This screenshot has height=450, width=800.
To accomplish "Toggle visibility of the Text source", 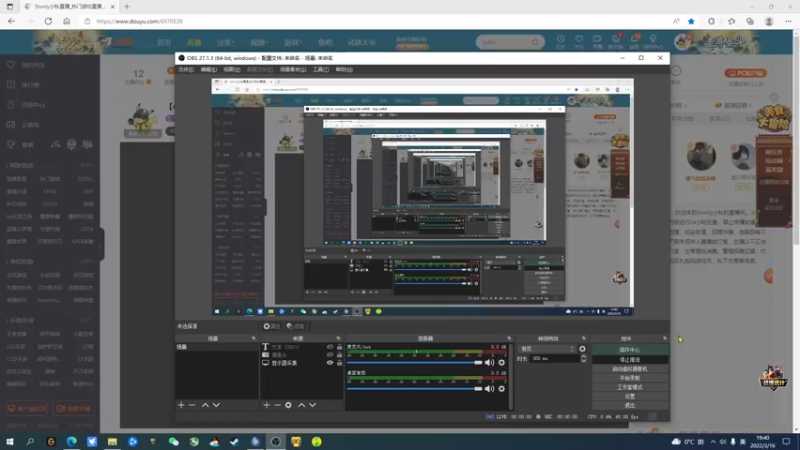I will point(330,347).
